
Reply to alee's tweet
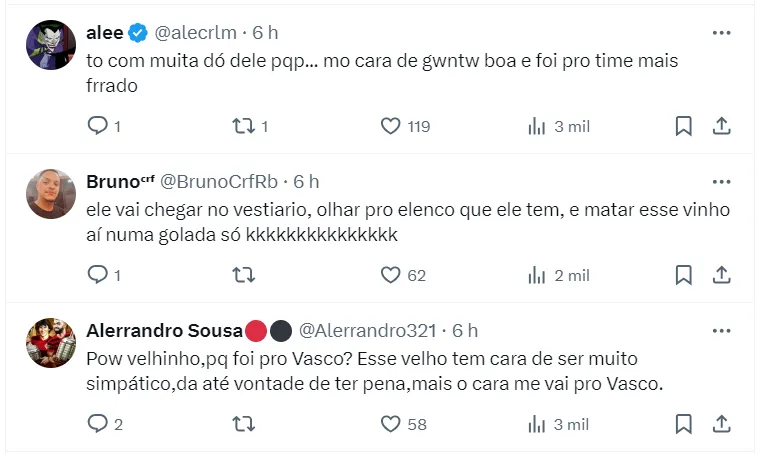pyautogui.click(x=98, y=126)
